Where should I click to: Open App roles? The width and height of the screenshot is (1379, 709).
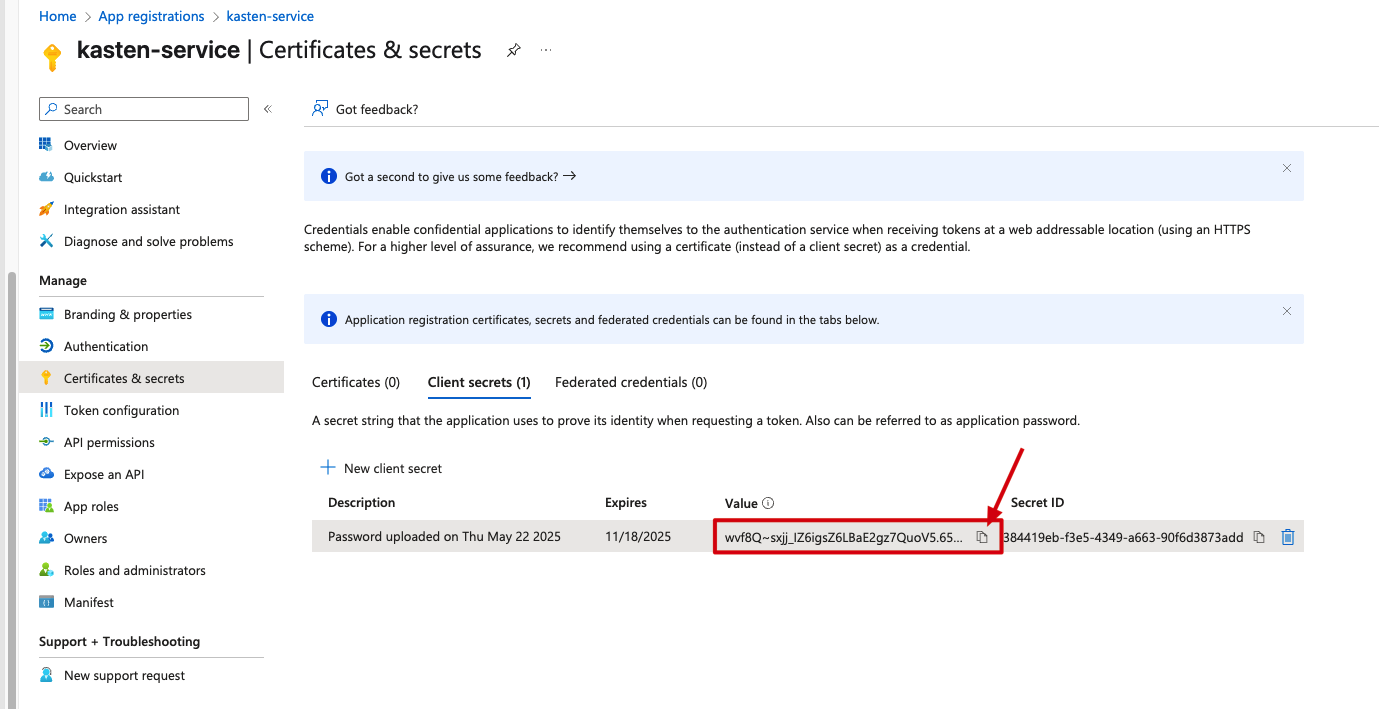click(x=91, y=506)
